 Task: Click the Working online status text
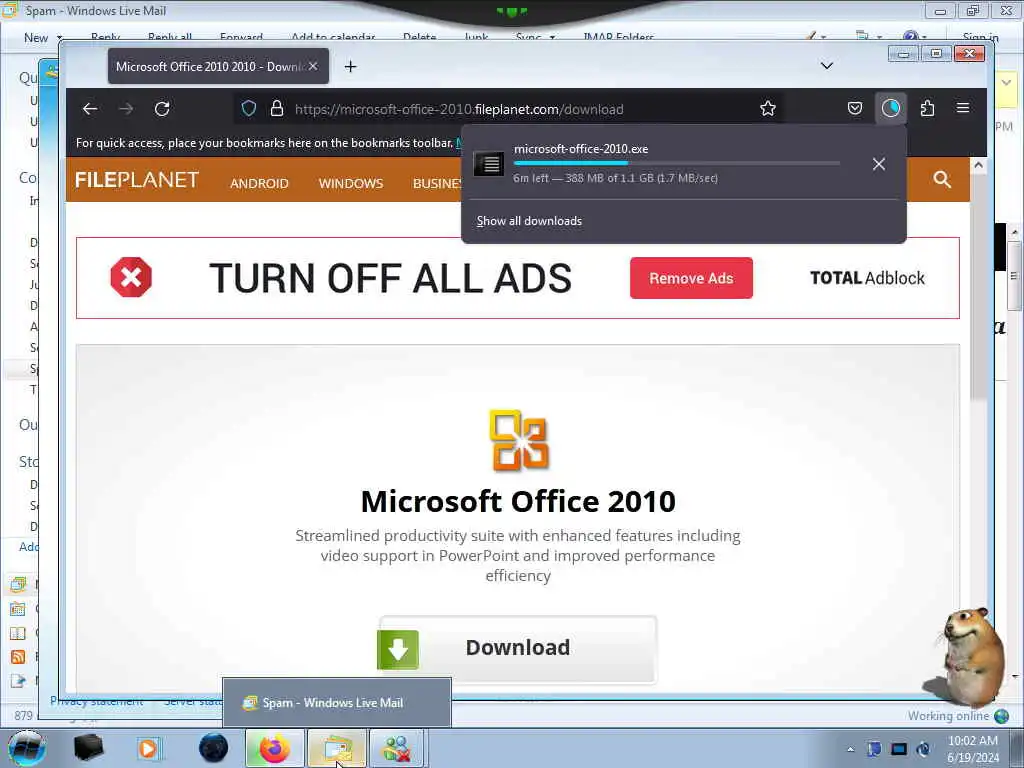[948, 716]
